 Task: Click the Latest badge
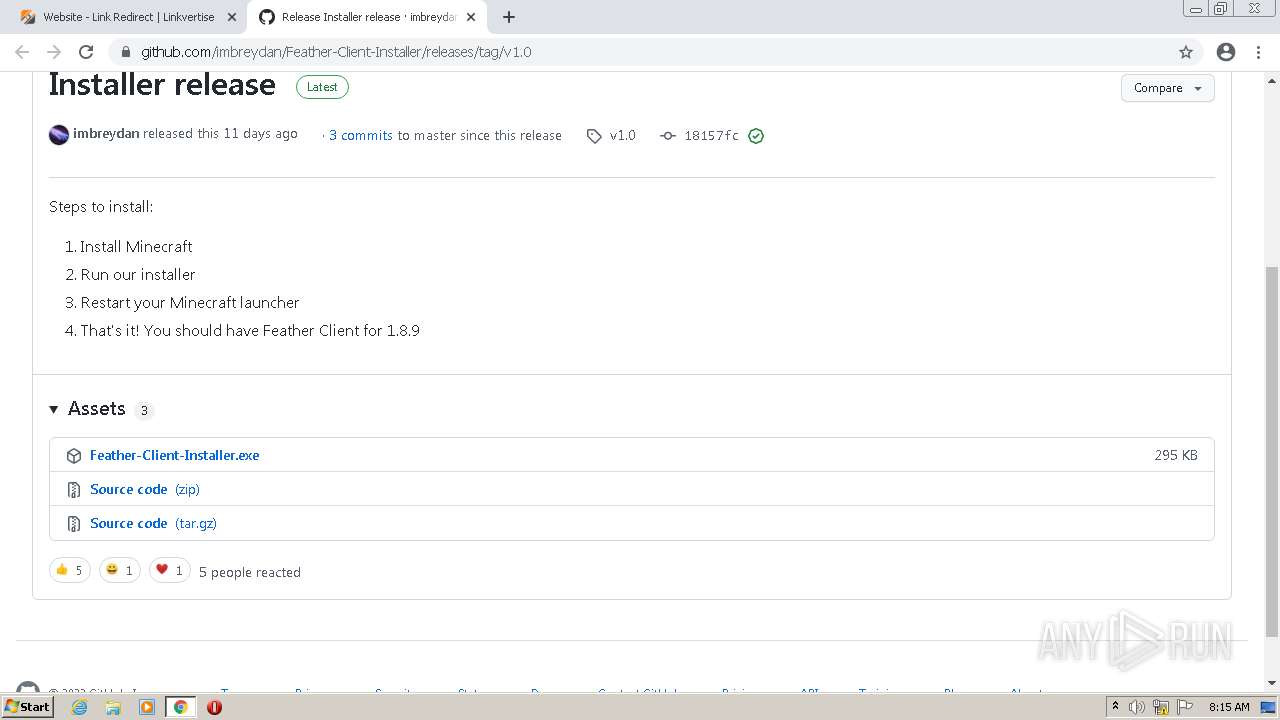pos(322,87)
